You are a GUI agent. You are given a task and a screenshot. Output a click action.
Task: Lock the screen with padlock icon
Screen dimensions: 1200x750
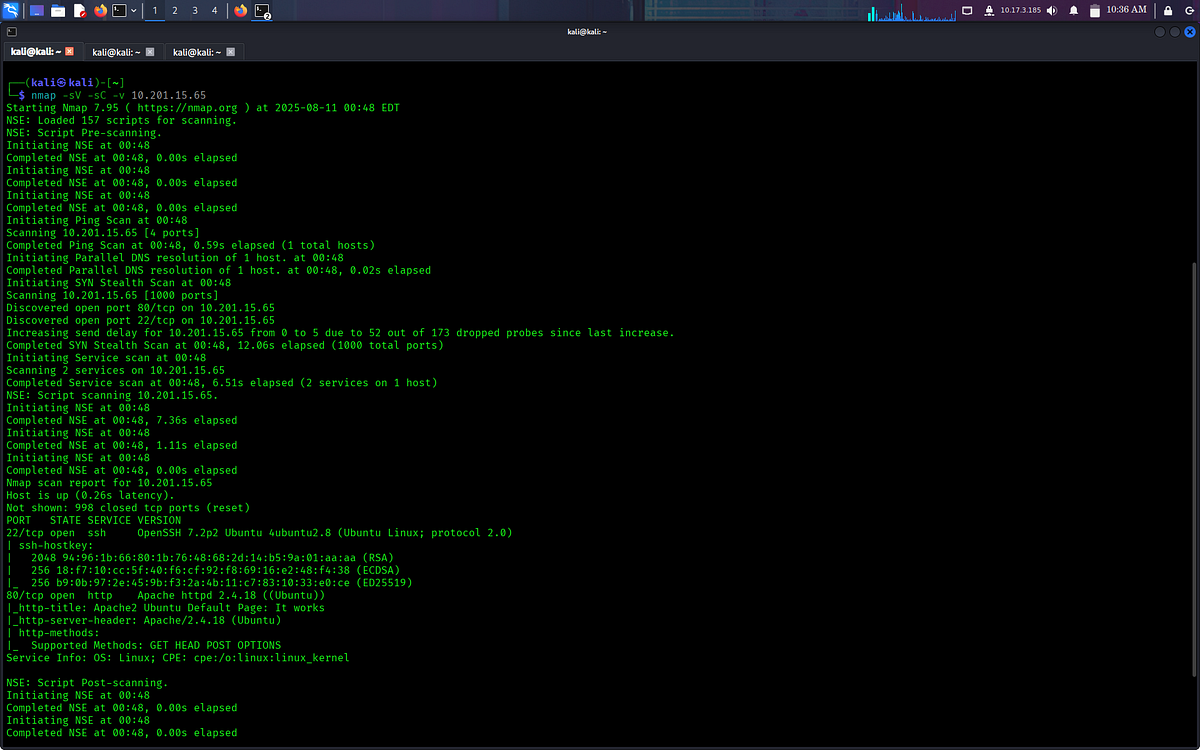point(1167,11)
